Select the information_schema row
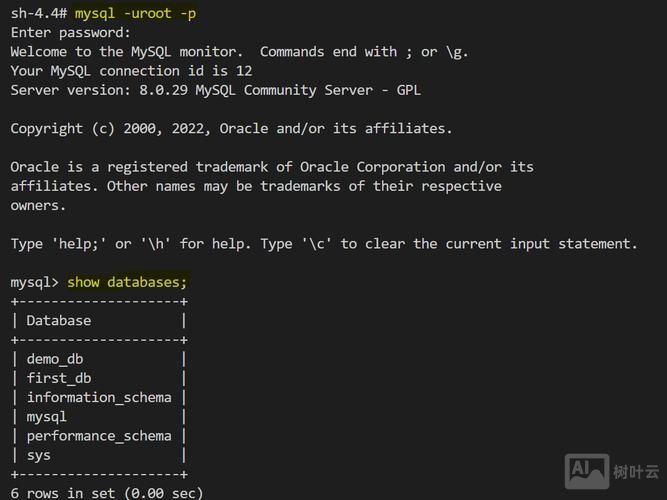 pyautogui.click(x=98, y=397)
